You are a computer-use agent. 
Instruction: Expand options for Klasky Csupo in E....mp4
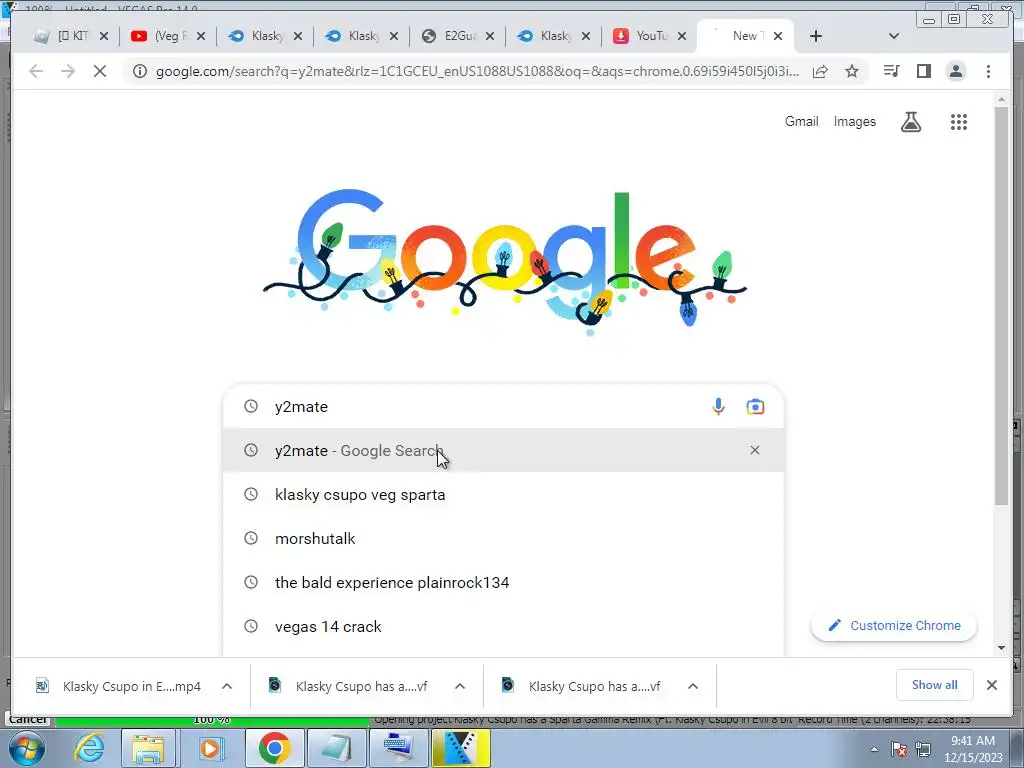tap(227, 686)
